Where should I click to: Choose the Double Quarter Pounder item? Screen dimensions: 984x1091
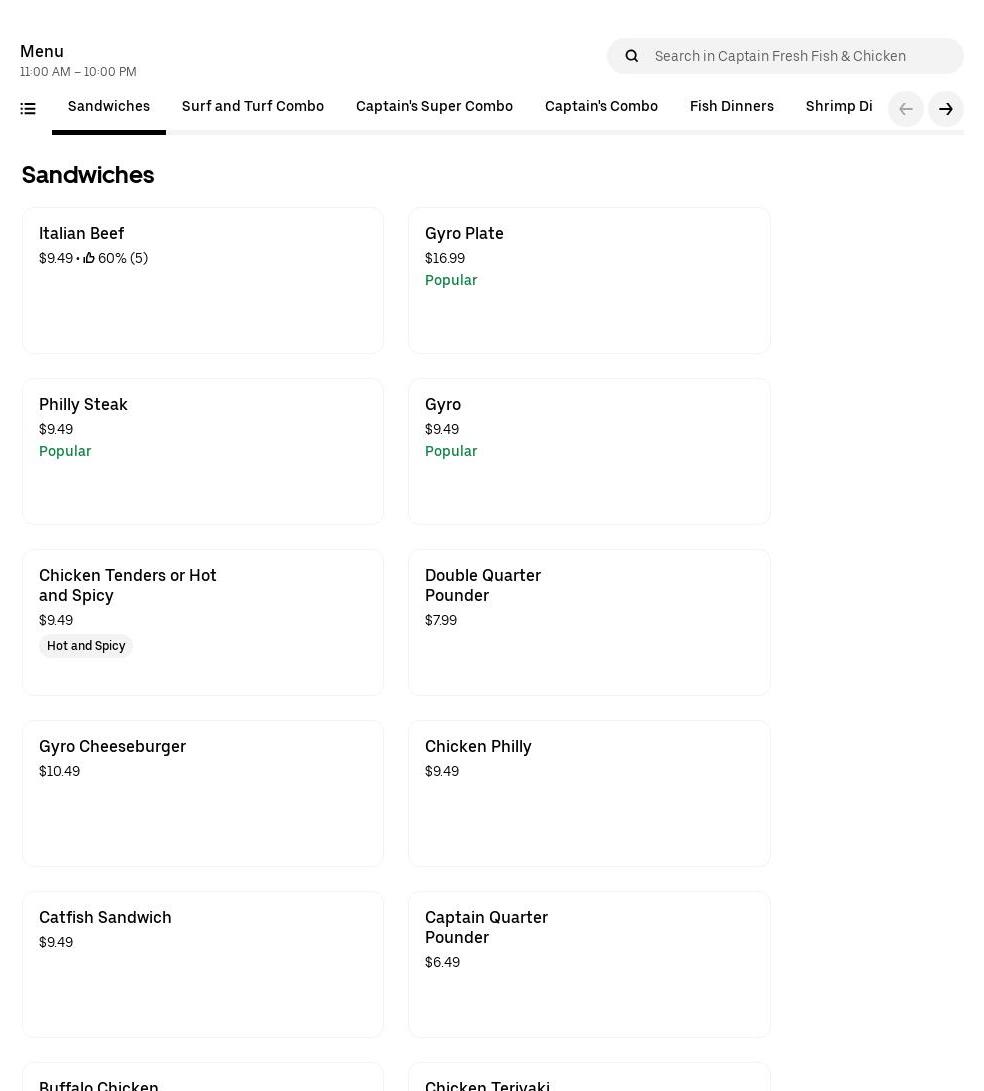pyautogui.click(x=589, y=622)
